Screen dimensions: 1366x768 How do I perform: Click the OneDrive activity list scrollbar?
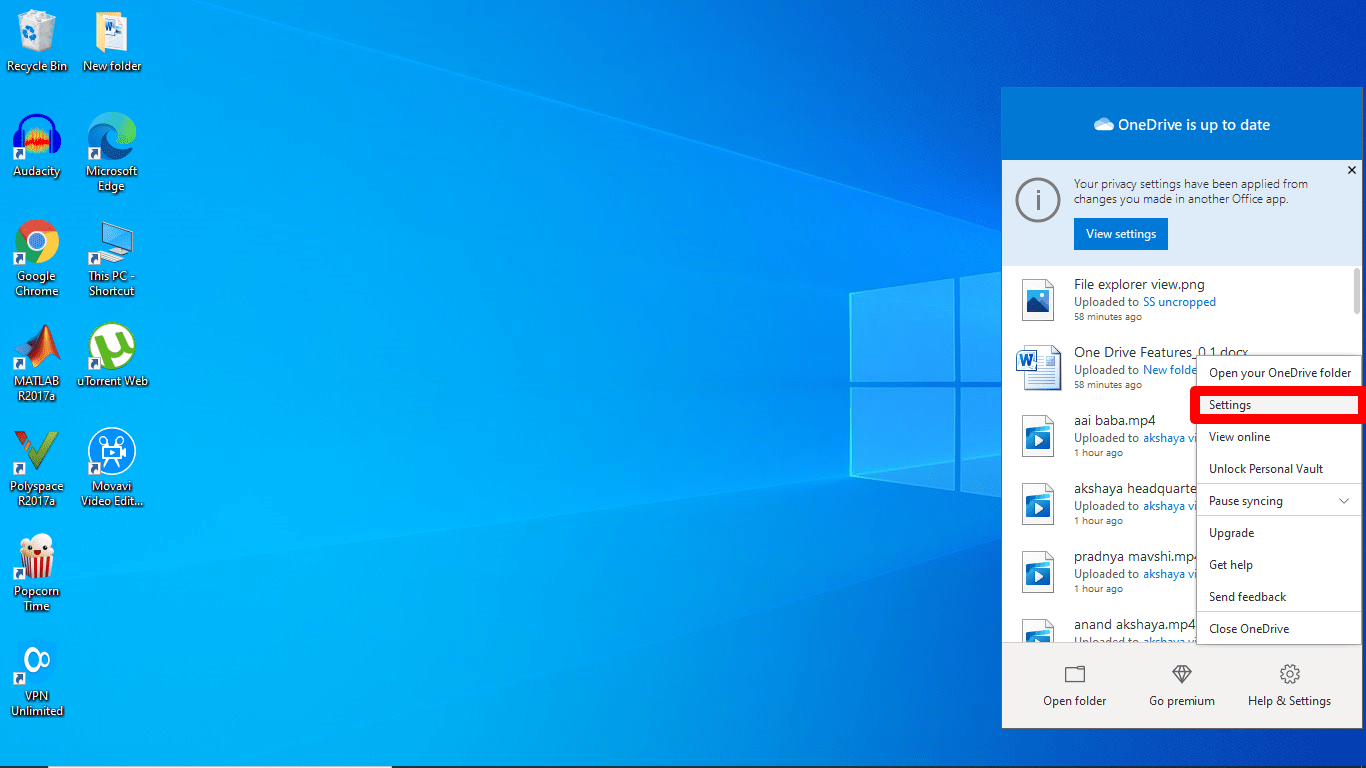[1356, 291]
